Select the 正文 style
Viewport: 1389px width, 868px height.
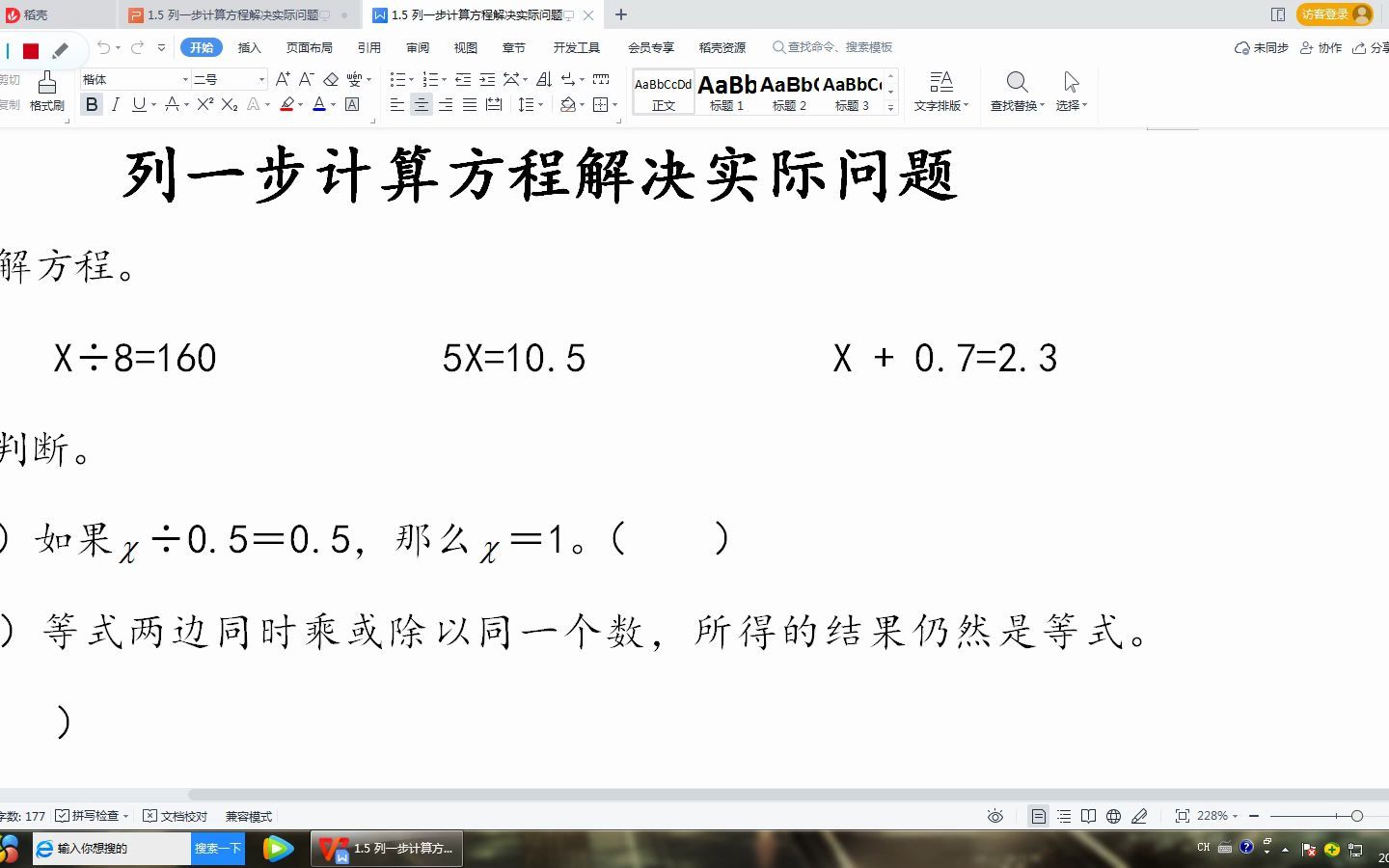[664, 94]
